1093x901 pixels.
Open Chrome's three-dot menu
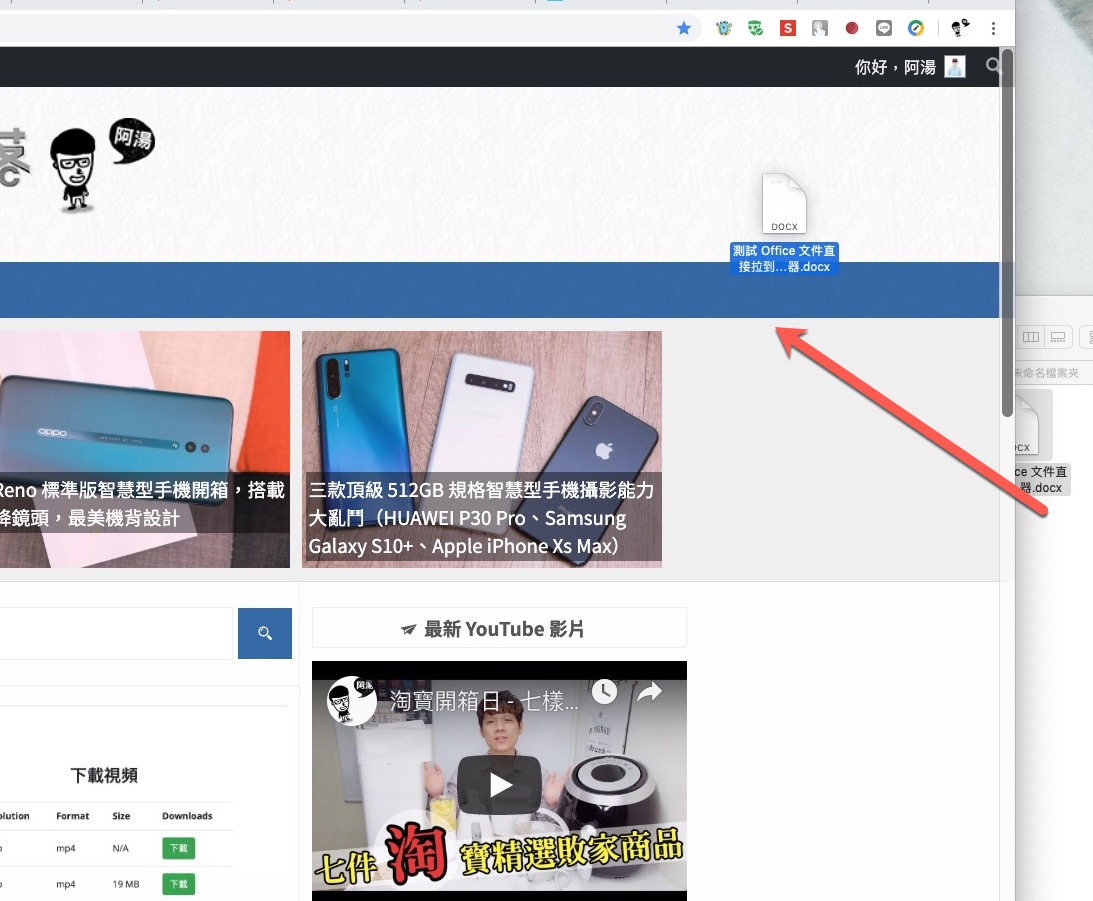coord(993,28)
